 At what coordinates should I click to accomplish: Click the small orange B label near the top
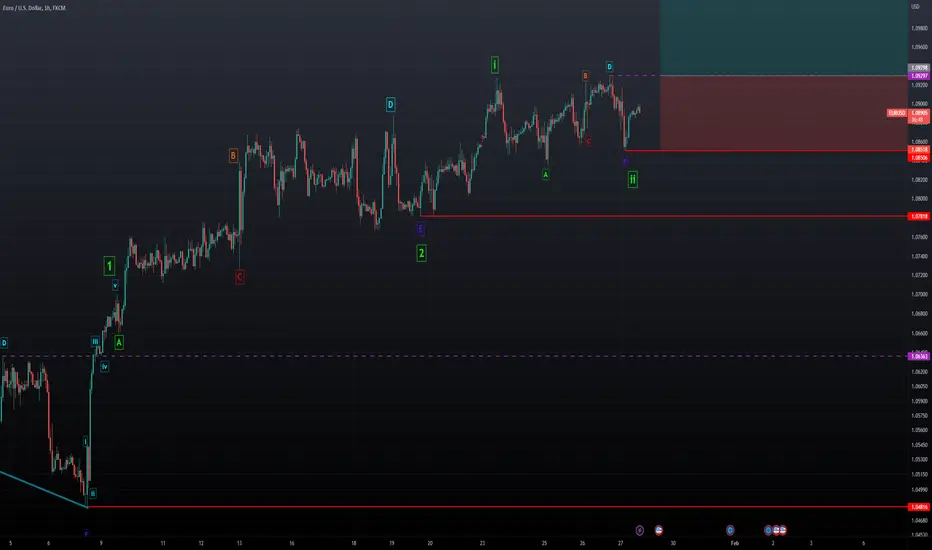tap(585, 76)
